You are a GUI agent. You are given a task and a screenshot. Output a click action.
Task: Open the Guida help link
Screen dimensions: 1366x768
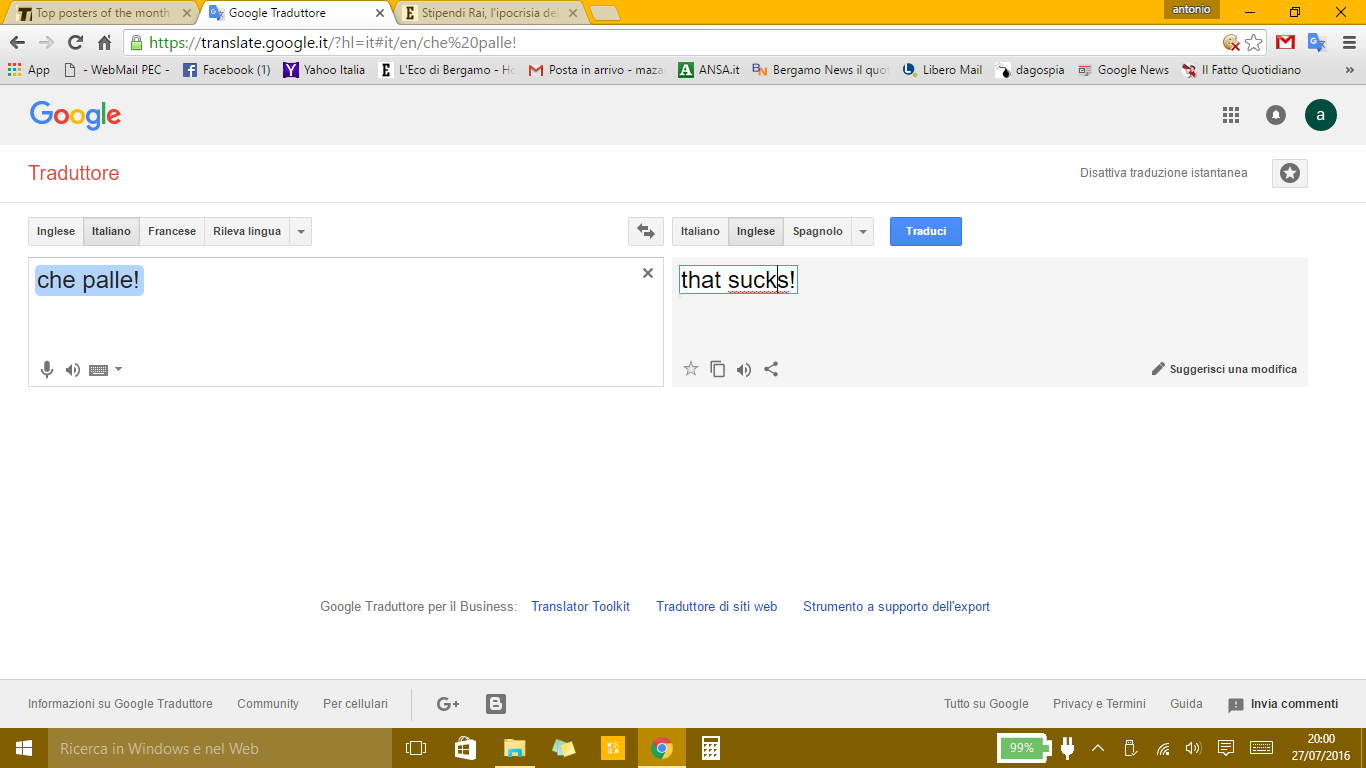[1186, 704]
